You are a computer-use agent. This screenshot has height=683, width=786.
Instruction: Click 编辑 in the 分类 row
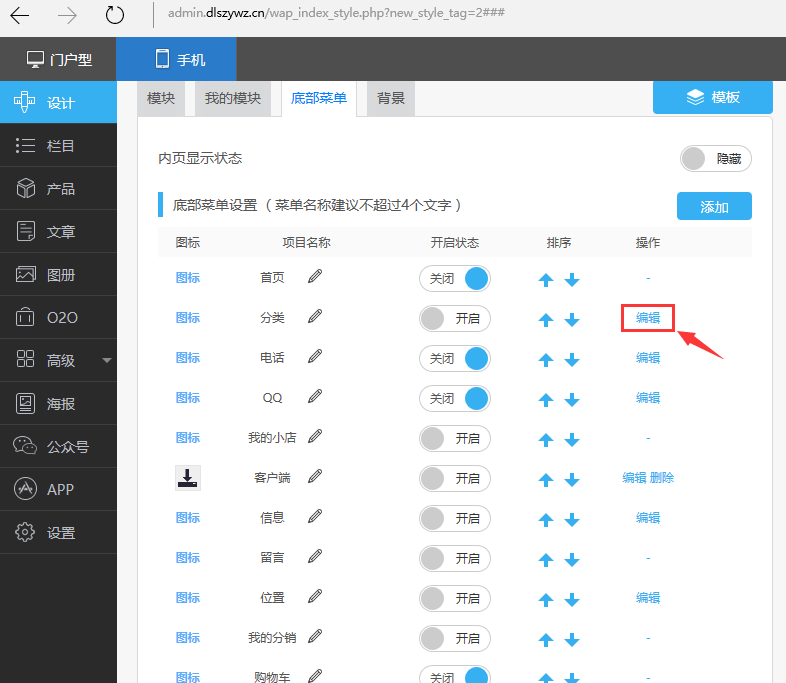tap(648, 318)
